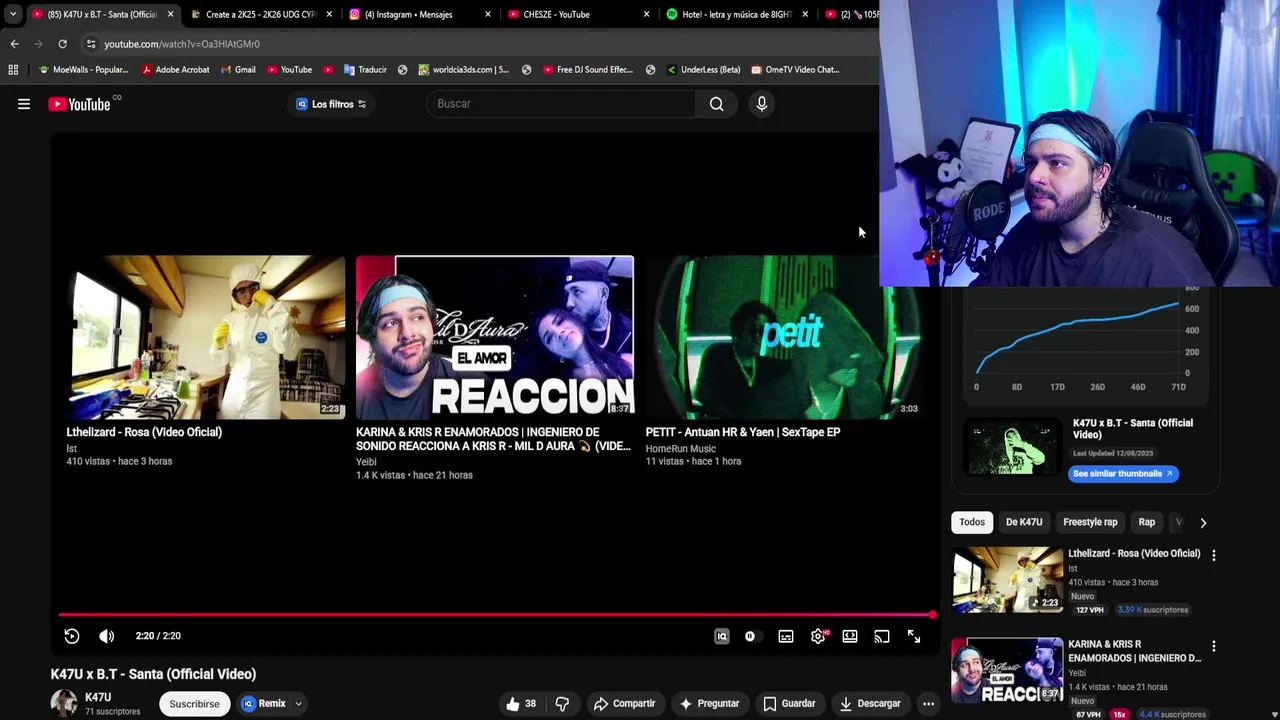Switch to Create a 2K25 - 2K26 UDG tab
The width and height of the screenshot is (1280, 720).
[261, 14]
